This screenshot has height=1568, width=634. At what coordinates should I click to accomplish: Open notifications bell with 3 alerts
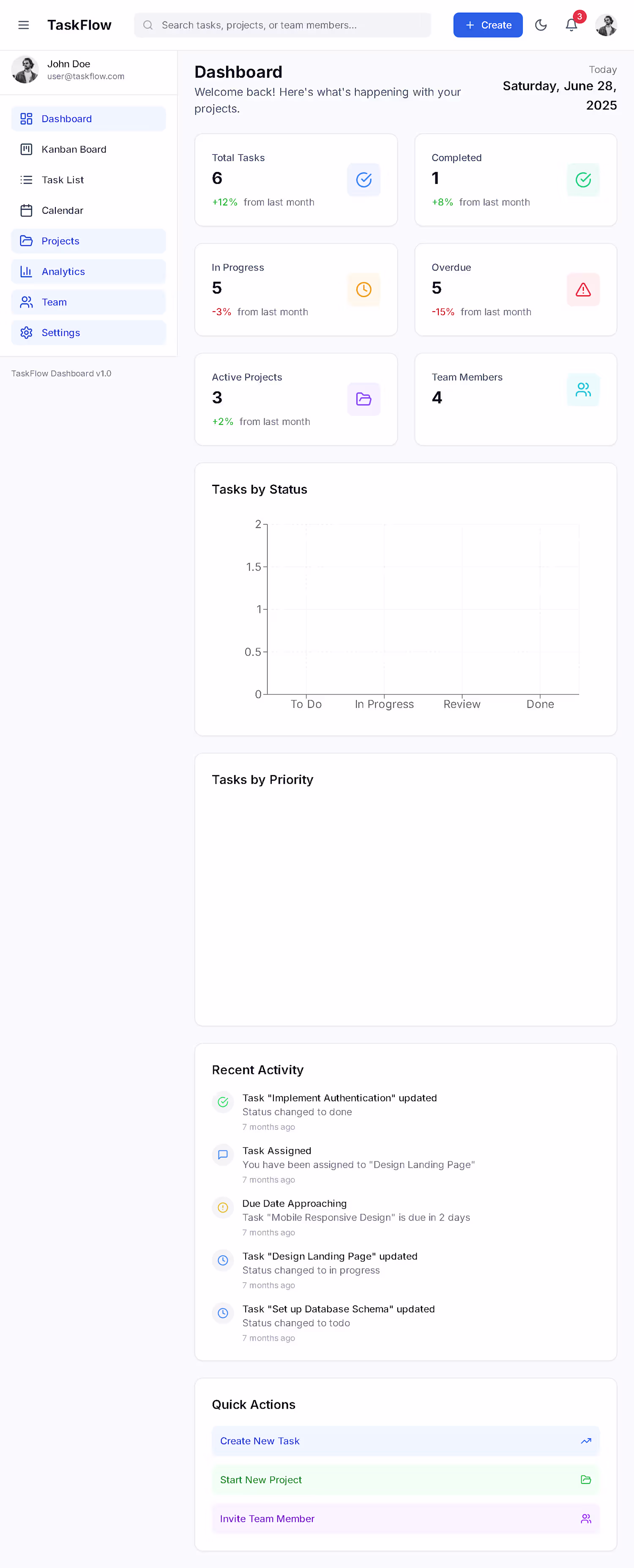click(x=571, y=25)
